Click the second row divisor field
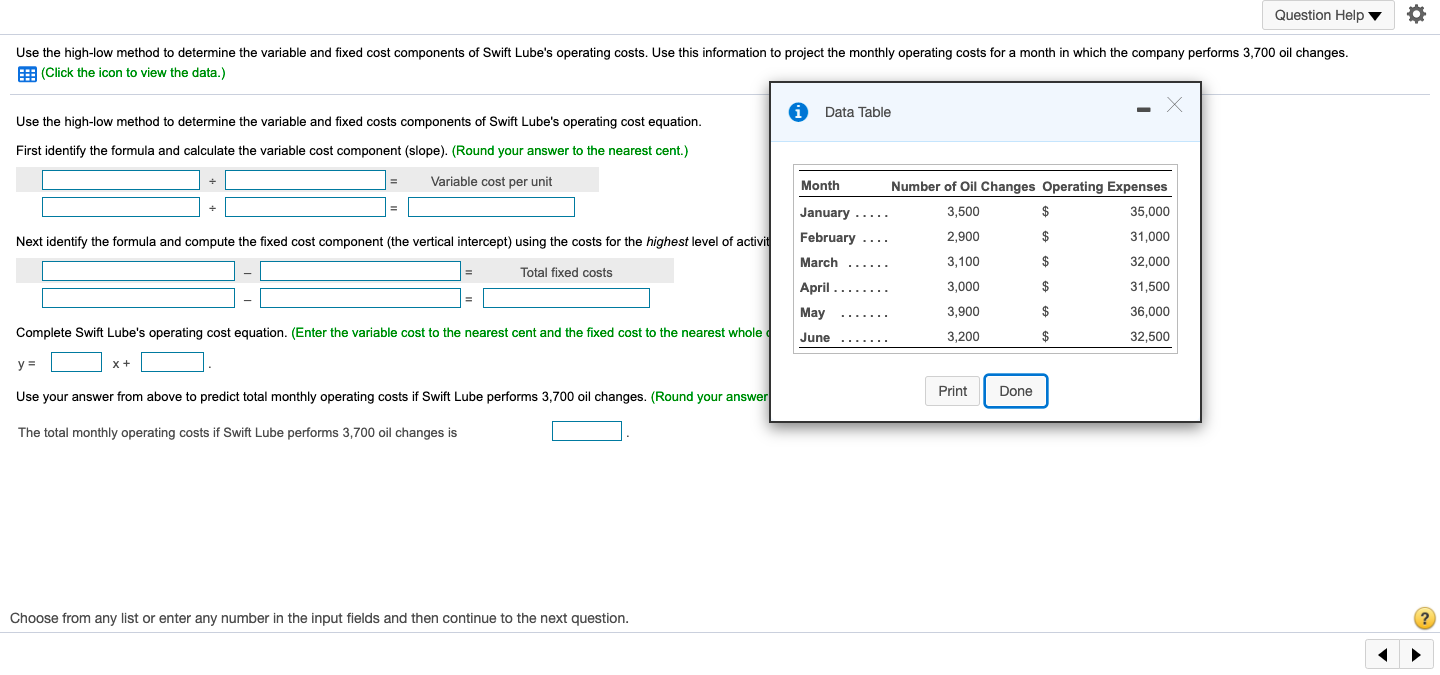The width and height of the screenshot is (1440, 675). (305, 207)
